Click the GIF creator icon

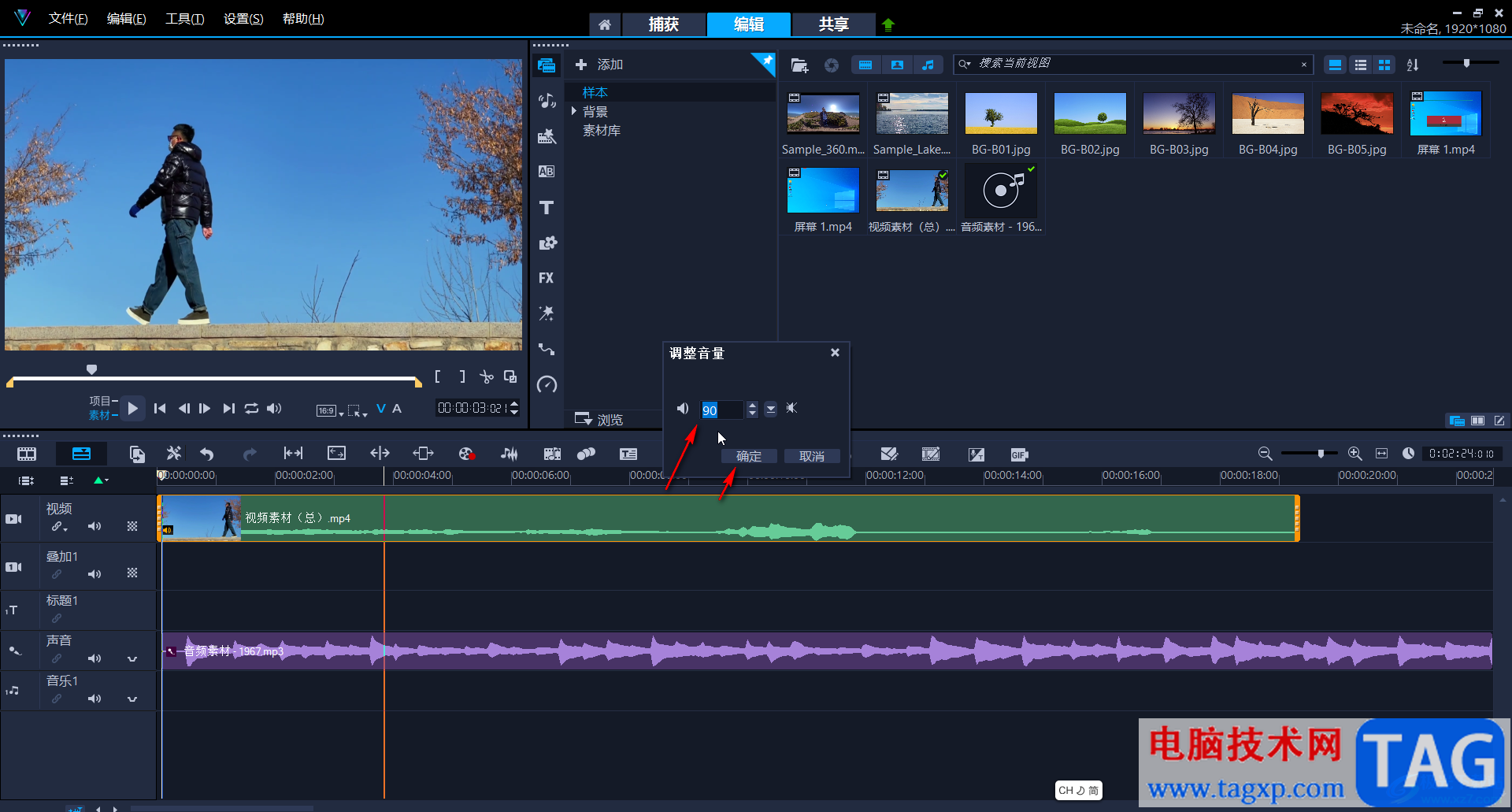click(1019, 454)
